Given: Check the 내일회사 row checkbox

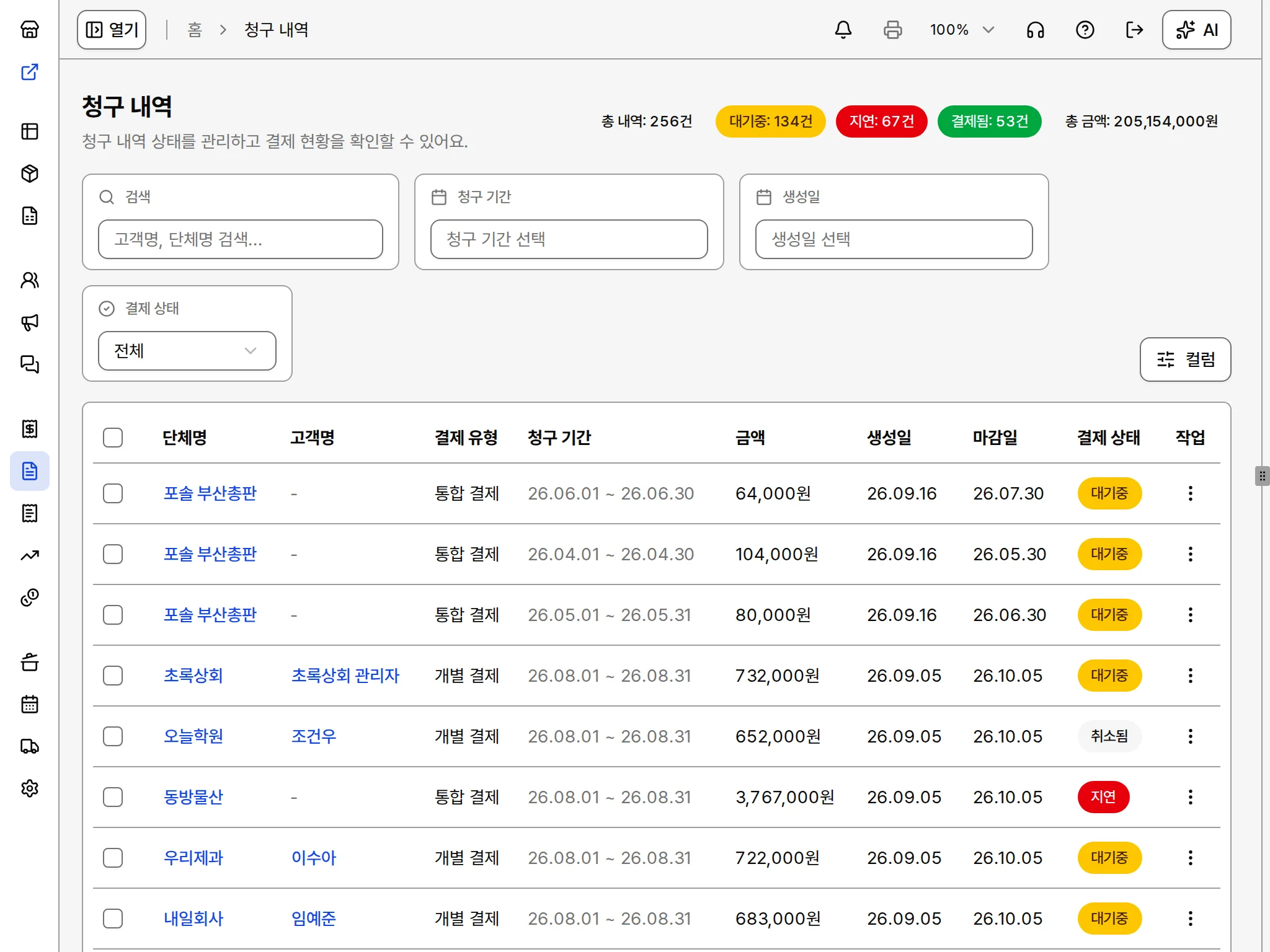Looking at the screenshot, I should click(113, 919).
